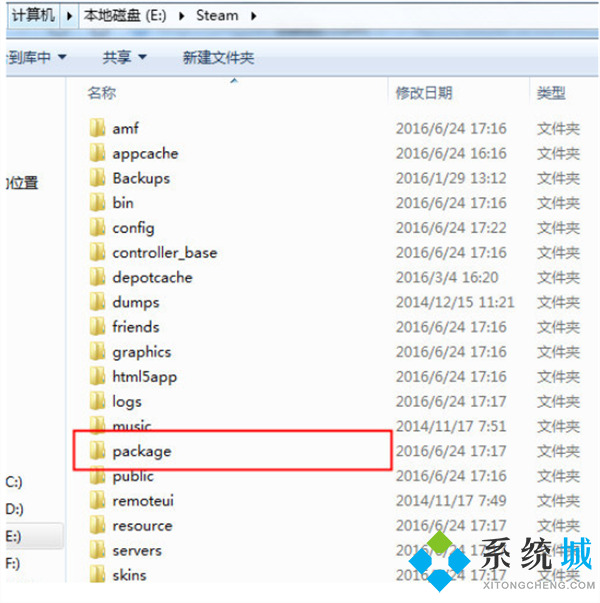Click the Backups folder icon
Image resolution: width=600 pixels, height=603 pixels.
click(x=97, y=179)
